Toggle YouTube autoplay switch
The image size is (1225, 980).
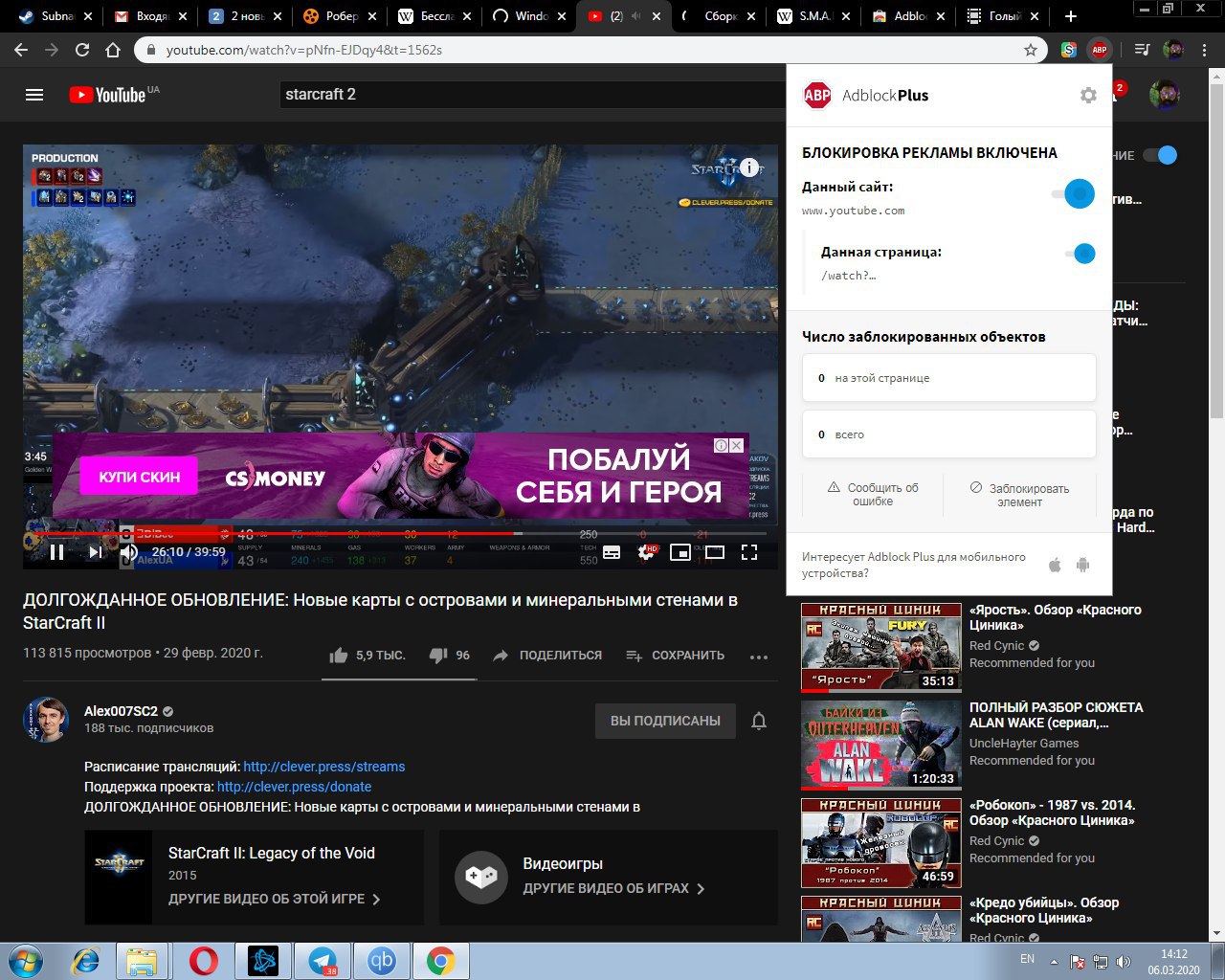(1161, 155)
